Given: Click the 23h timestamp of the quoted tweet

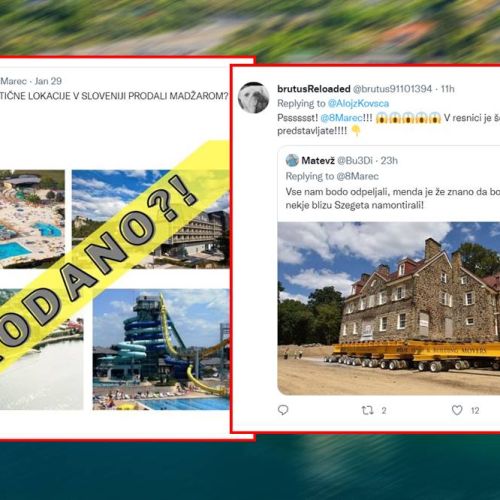Looking at the screenshot, I should click(389, 161).
